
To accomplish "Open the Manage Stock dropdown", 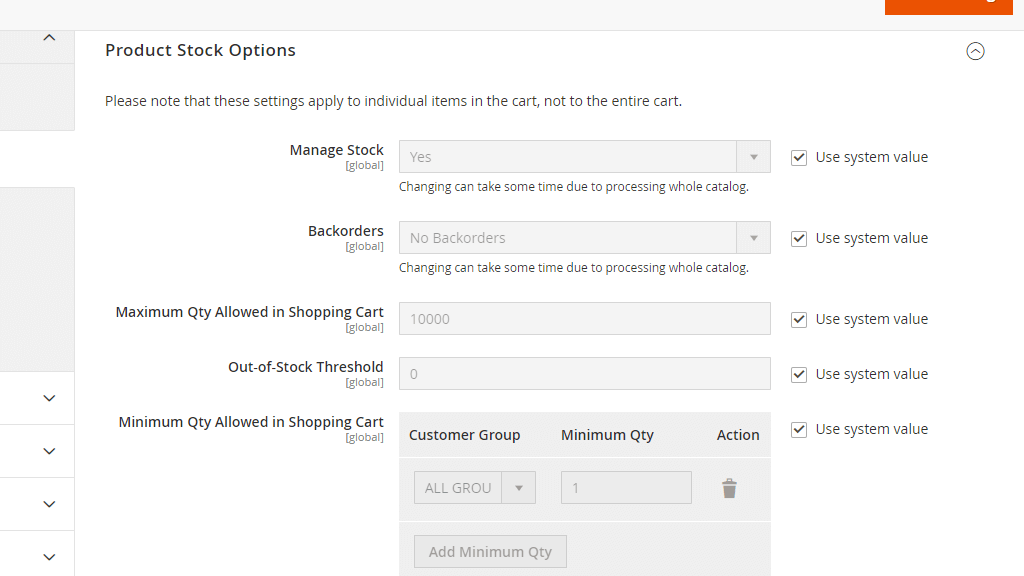I will [x=584, y=157].
